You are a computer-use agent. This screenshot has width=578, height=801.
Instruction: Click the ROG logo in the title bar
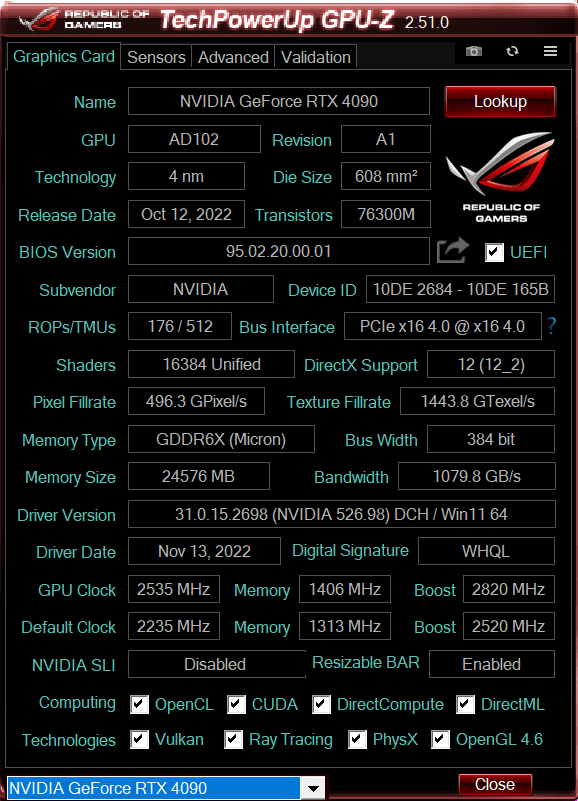point(39,19)
